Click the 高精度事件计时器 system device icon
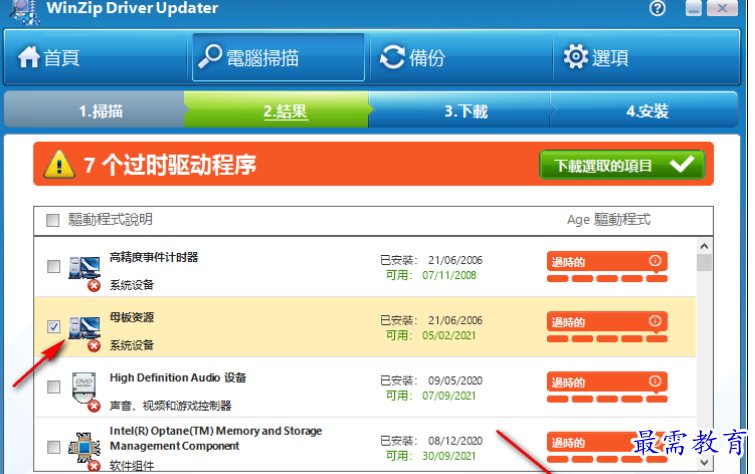755x474 pixels. (85, 272)
